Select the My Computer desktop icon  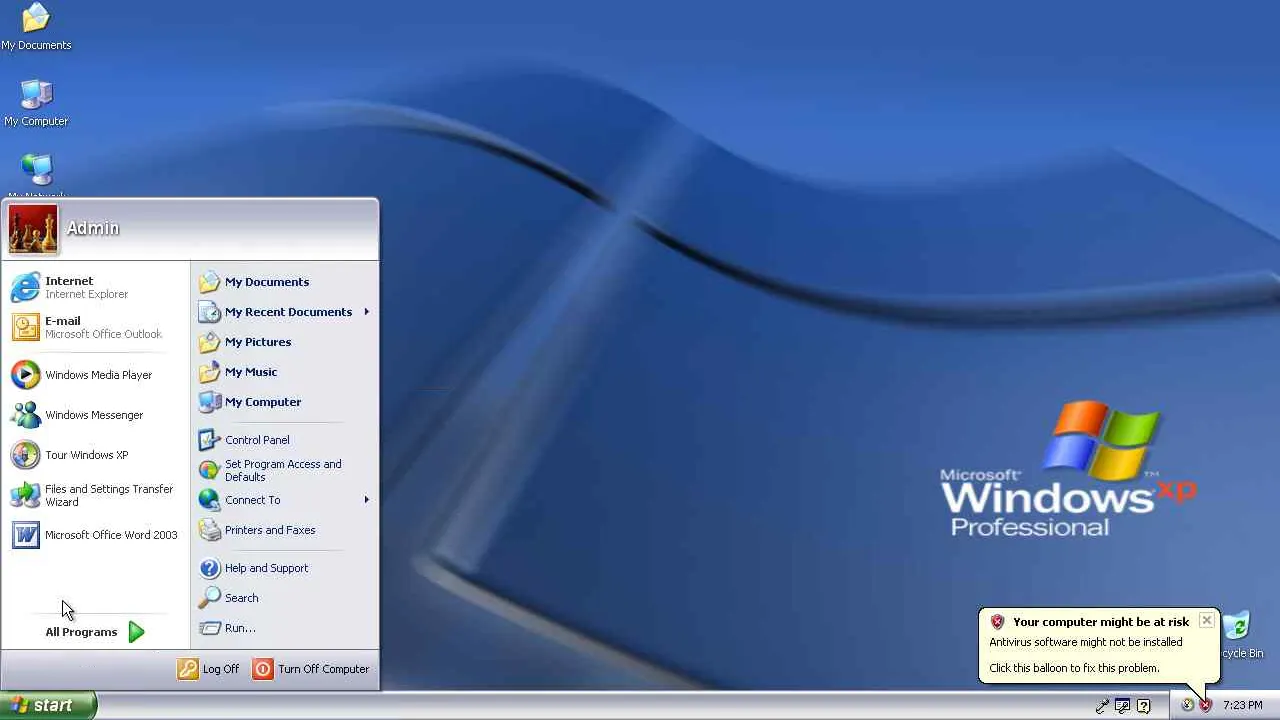tap(36, 103)
